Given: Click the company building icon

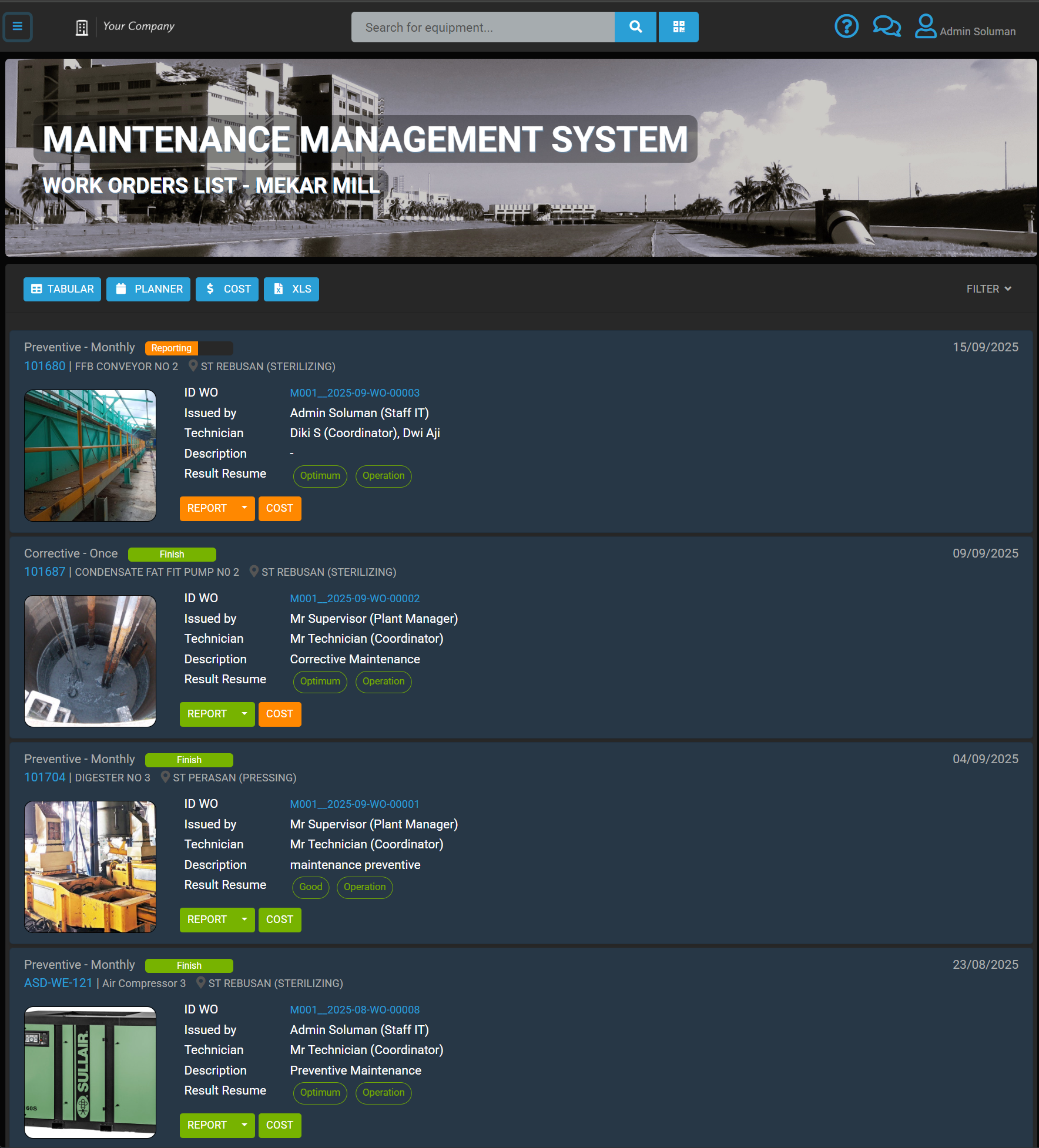Looking at the screenshot, I should (82, 28).
